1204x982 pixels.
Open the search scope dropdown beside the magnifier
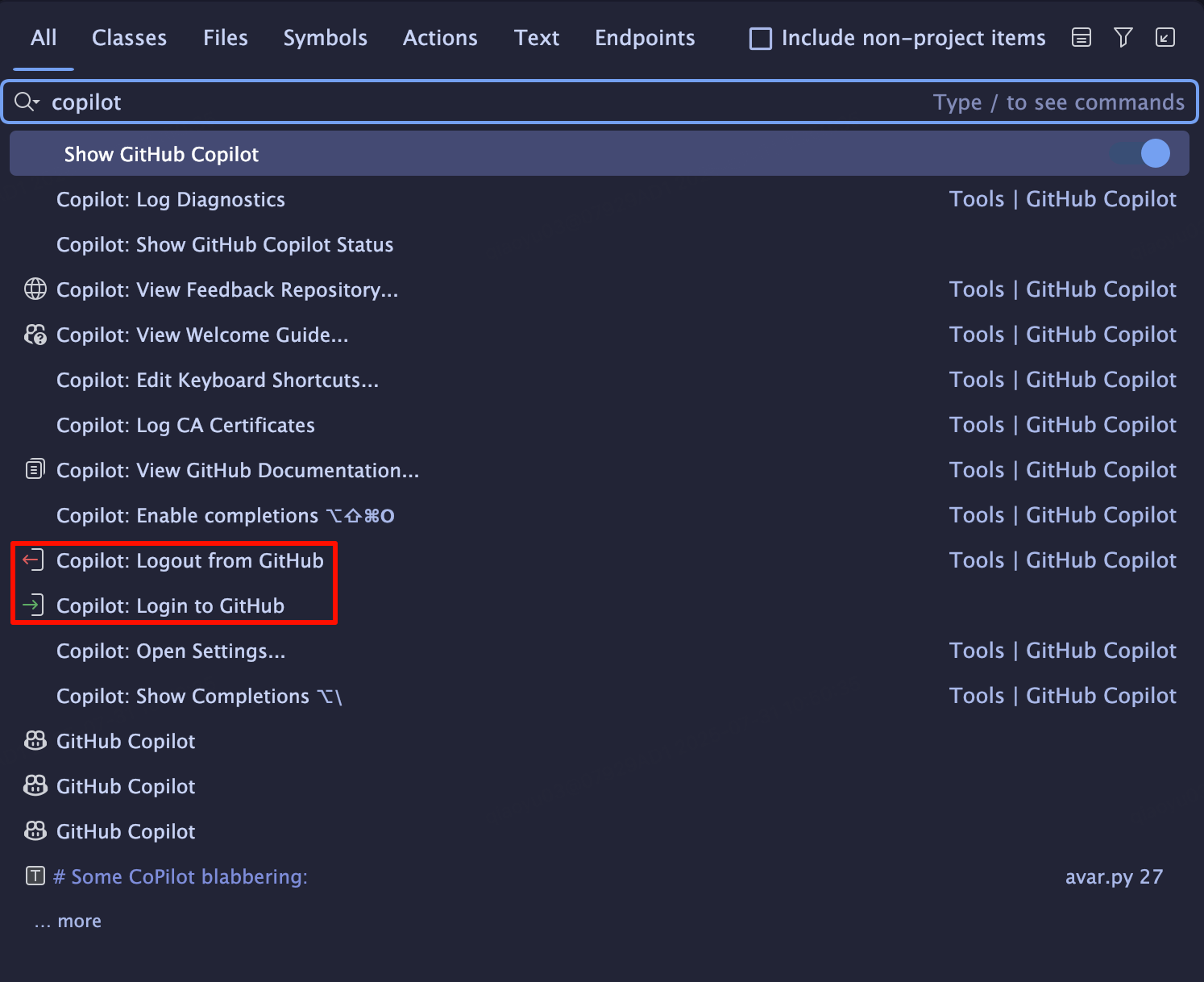point(27,102)
